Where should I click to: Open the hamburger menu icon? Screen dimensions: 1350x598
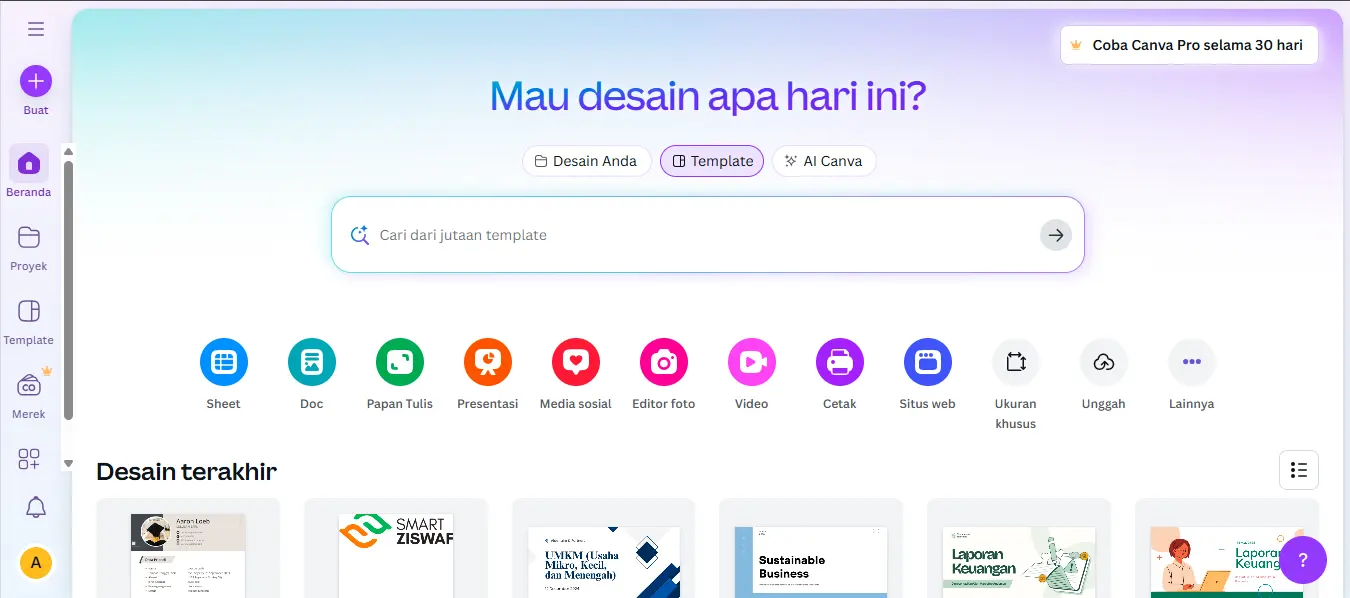coord(36,29)
